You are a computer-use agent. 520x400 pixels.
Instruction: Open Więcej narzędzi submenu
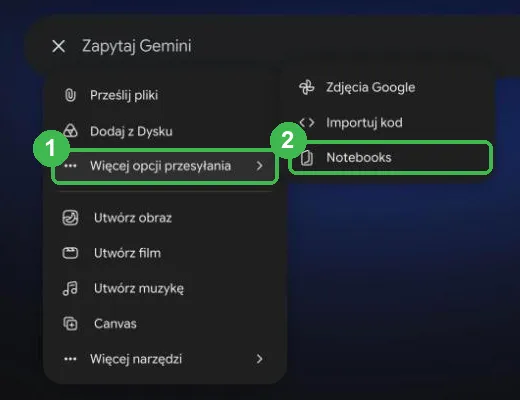tap(165, 359)
